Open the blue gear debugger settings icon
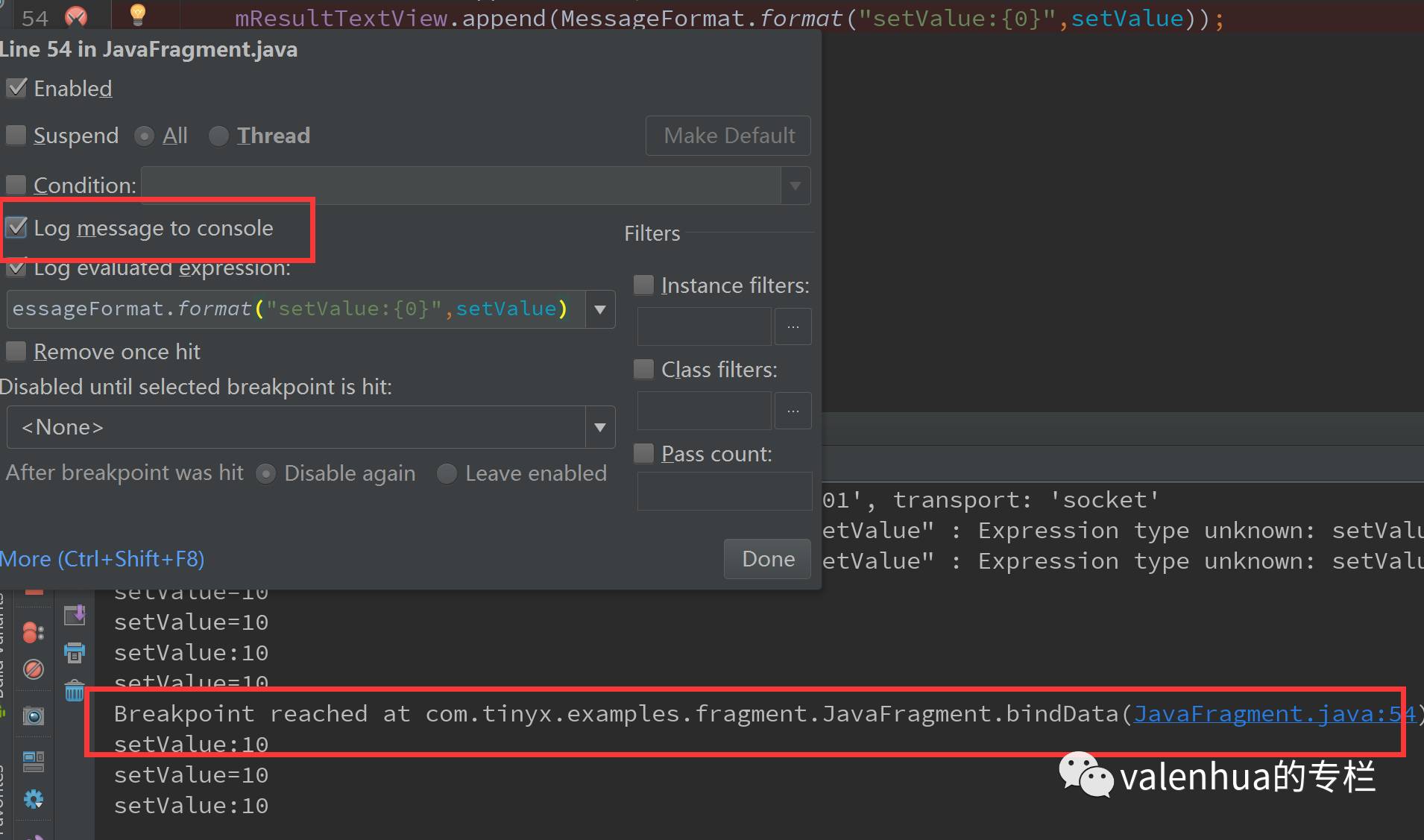This screenshot has width=1424, height=840. [x=33, y=800]
